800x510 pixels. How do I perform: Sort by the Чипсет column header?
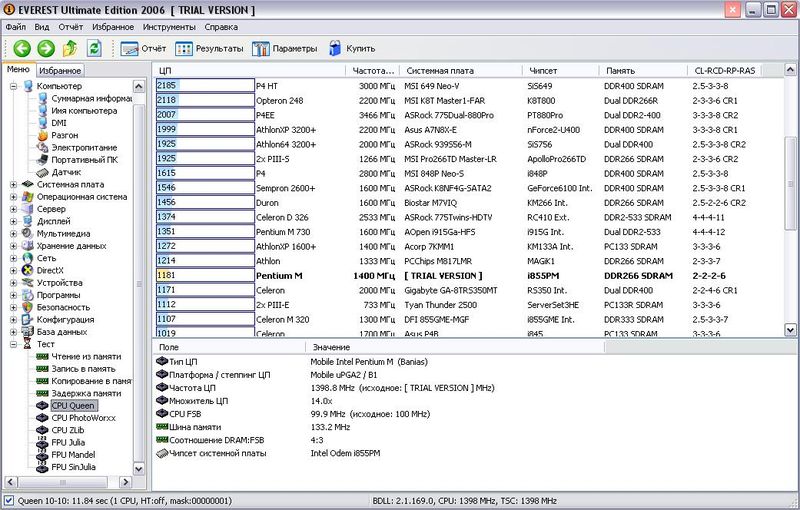tap(561, 70)
